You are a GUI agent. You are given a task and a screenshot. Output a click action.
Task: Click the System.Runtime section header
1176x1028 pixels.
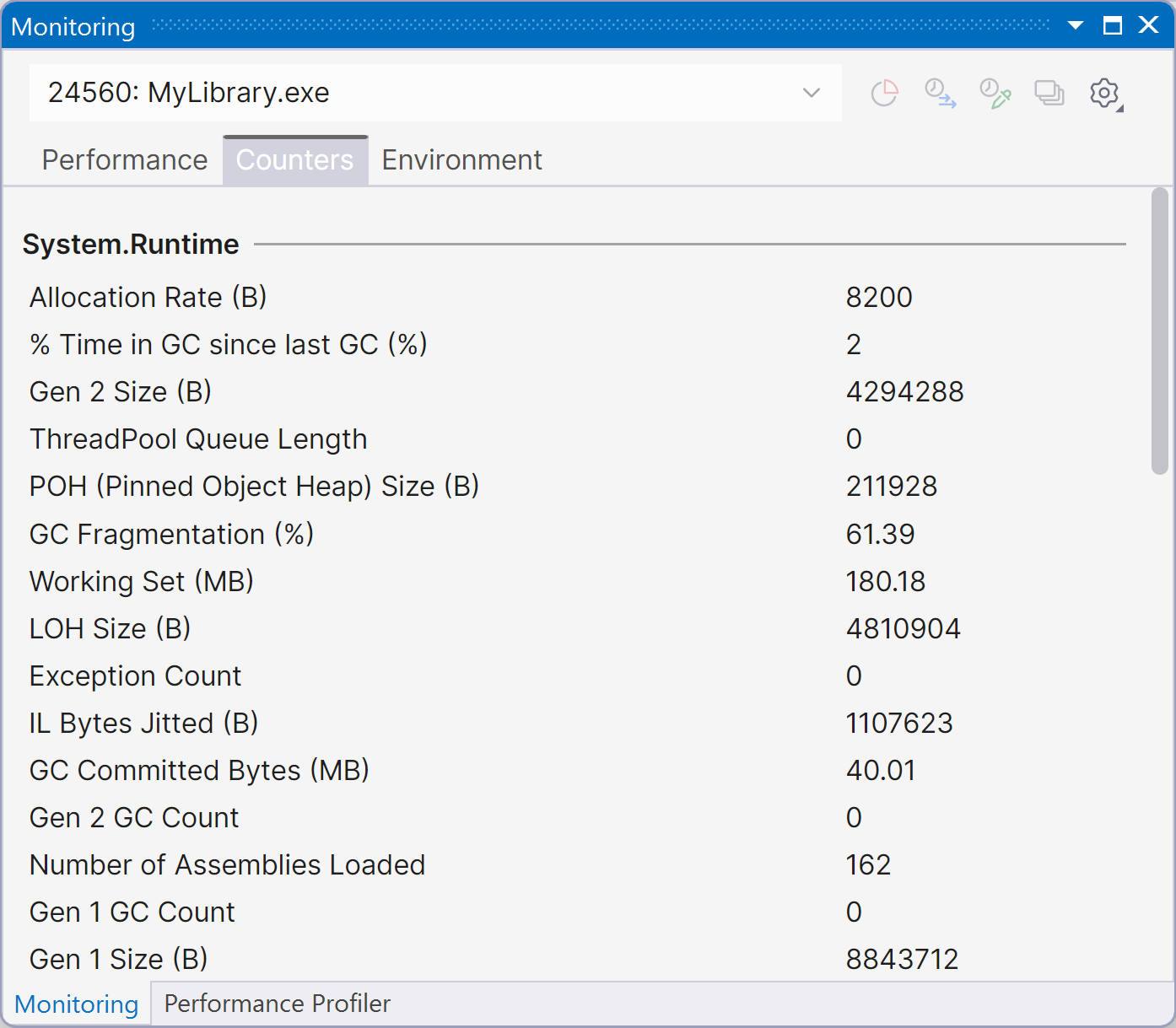click(131, 245)
